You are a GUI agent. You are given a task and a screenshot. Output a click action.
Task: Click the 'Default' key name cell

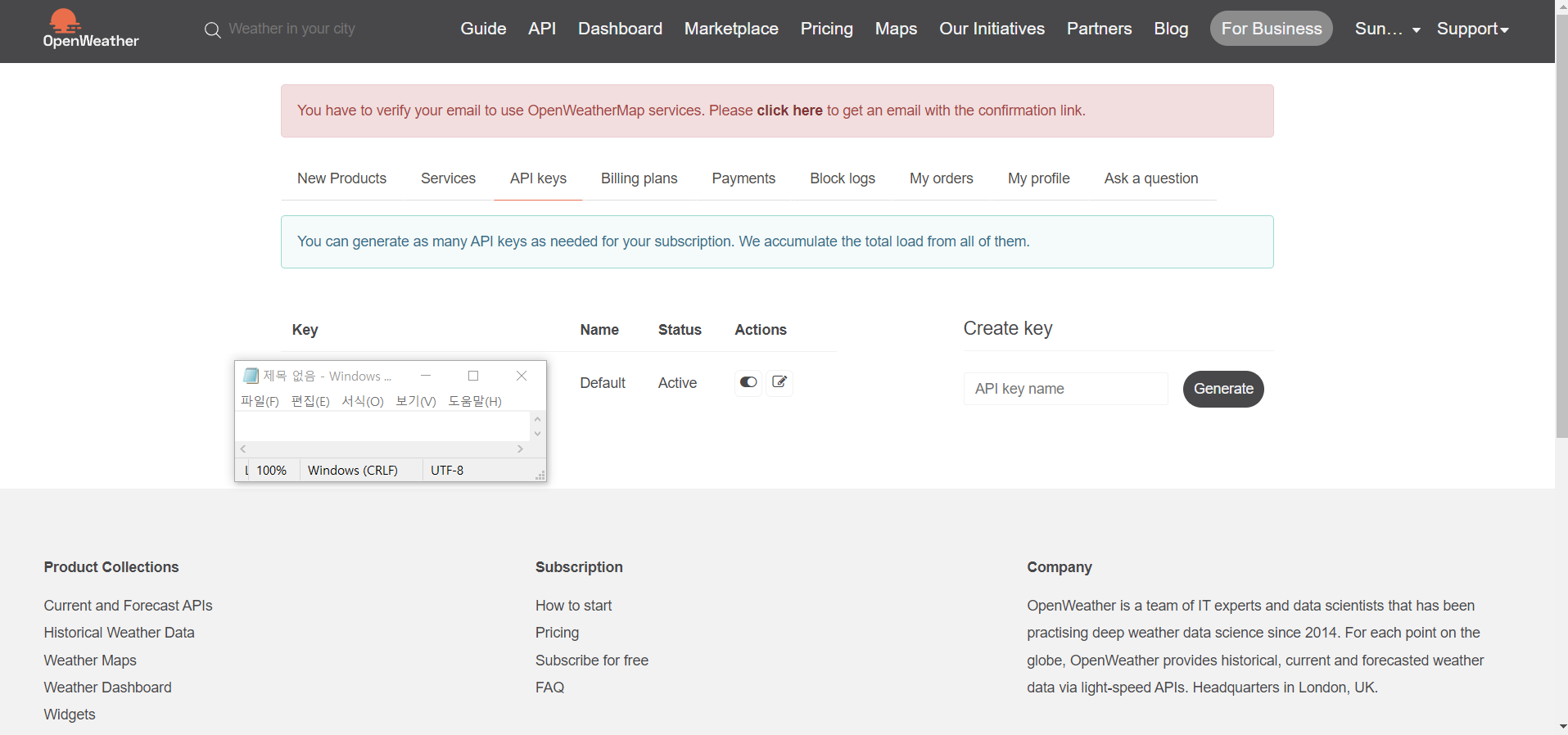[x=603, y=383]
